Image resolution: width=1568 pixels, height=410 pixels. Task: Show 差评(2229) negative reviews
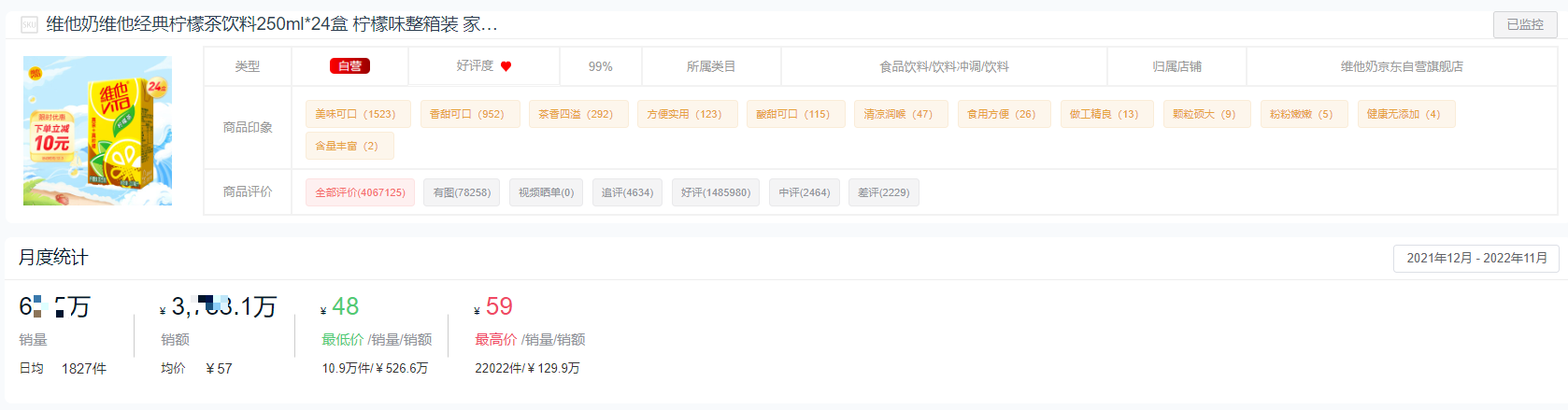(x=884, y=192)
